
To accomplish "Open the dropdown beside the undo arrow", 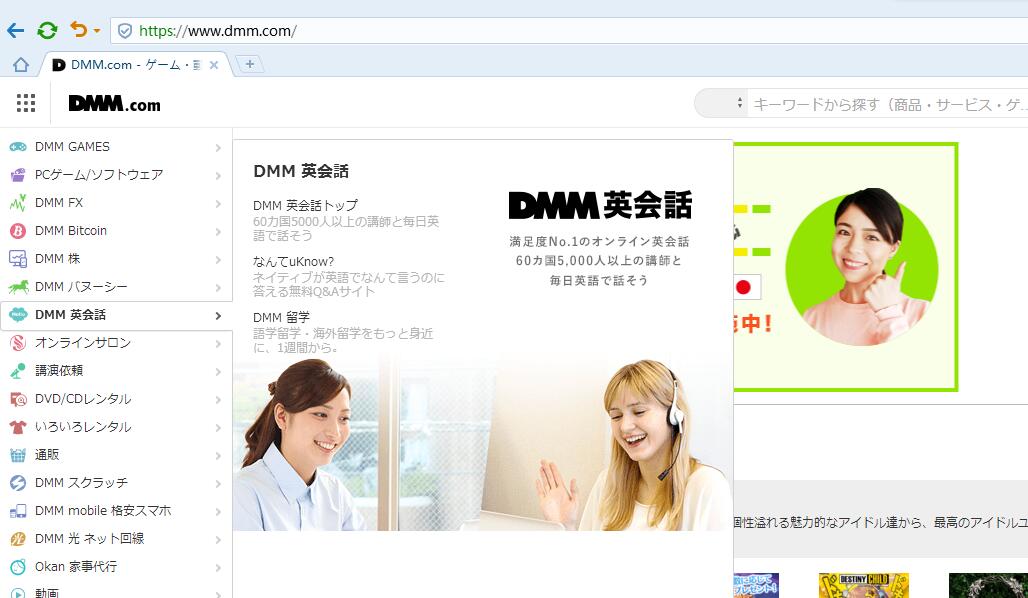I will 97,31.
